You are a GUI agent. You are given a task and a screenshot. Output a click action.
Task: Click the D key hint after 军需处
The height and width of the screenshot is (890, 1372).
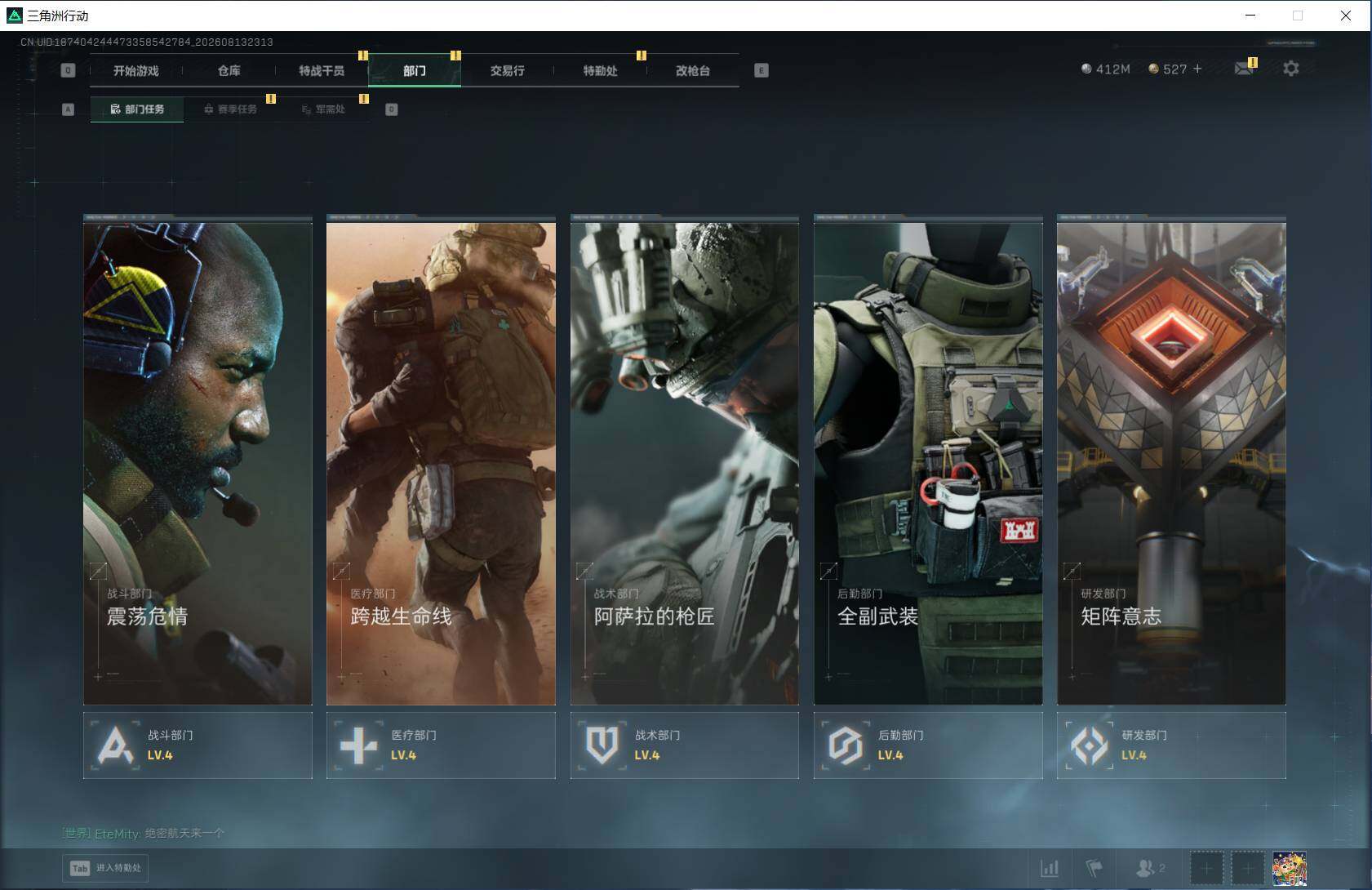(392, 109)
